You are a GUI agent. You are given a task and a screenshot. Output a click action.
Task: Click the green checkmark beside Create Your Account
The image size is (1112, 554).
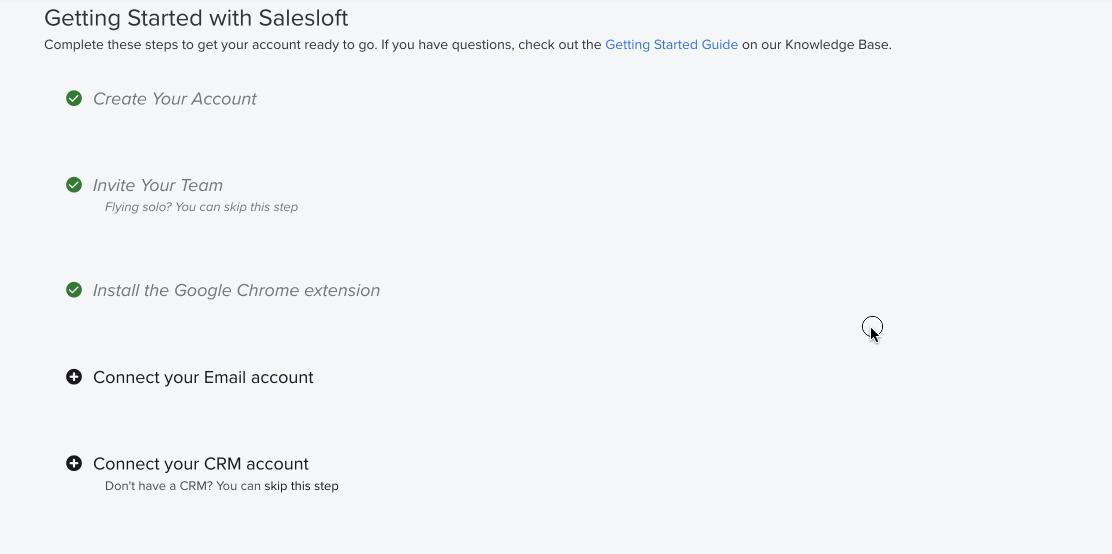tap(74, 98)
